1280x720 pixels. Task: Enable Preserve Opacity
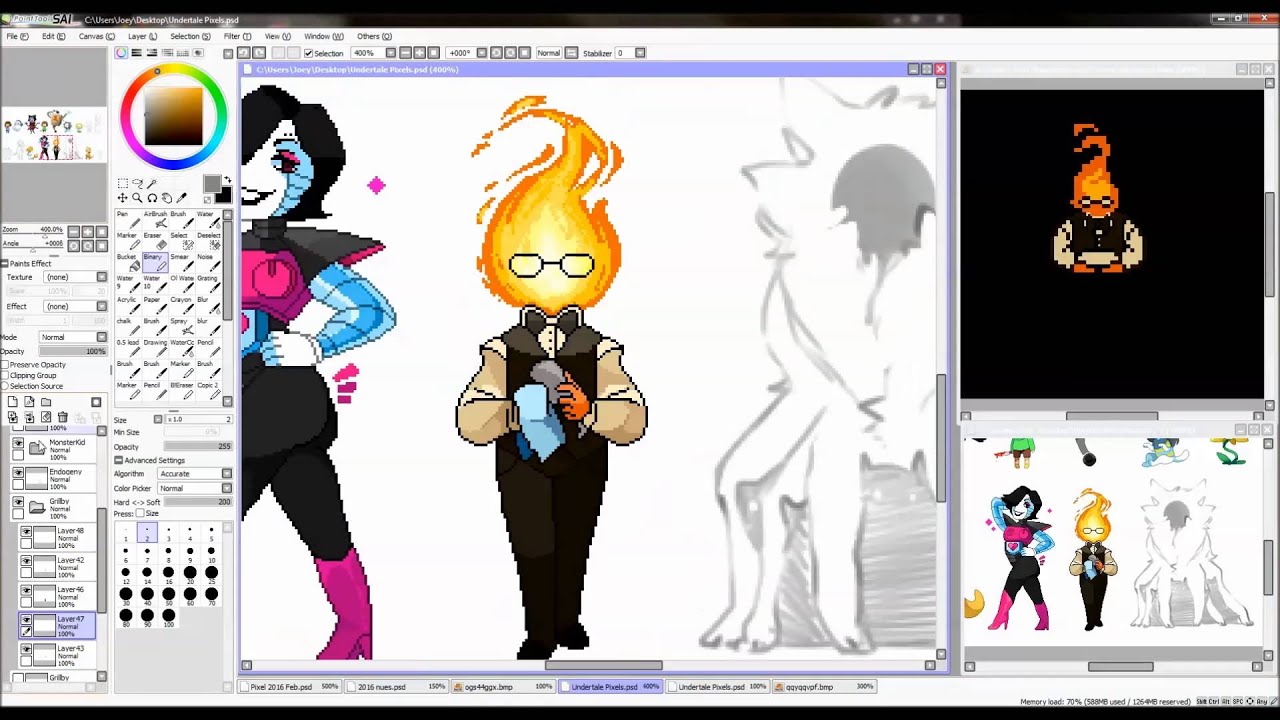[5, 365]
